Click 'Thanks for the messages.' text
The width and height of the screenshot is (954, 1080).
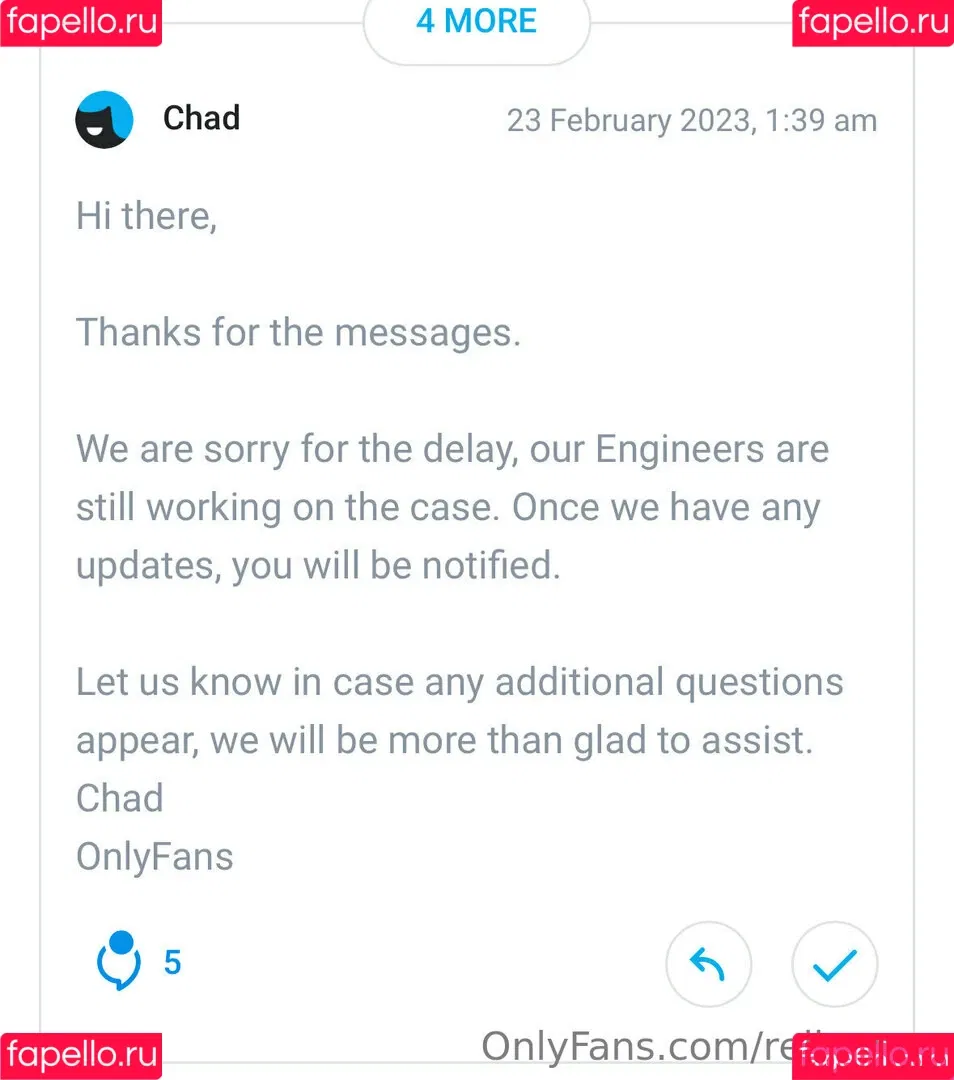[298, 333]
